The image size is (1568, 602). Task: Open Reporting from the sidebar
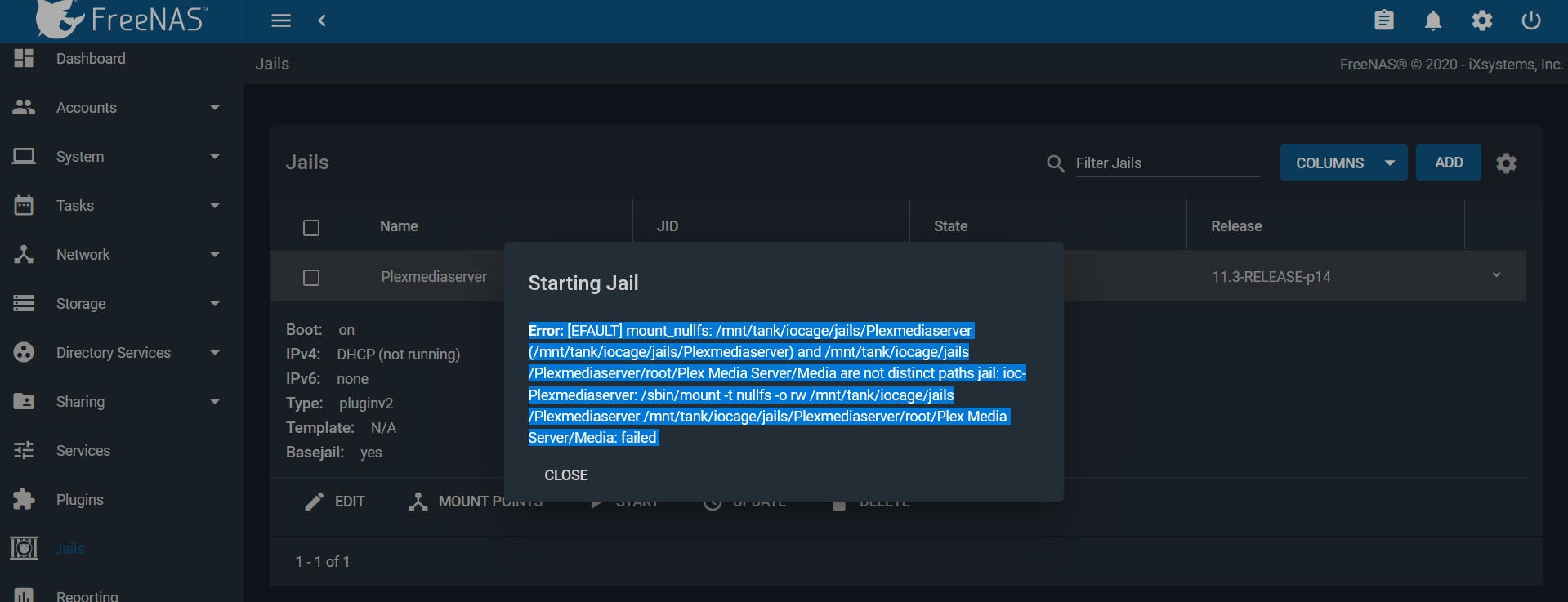87,596
